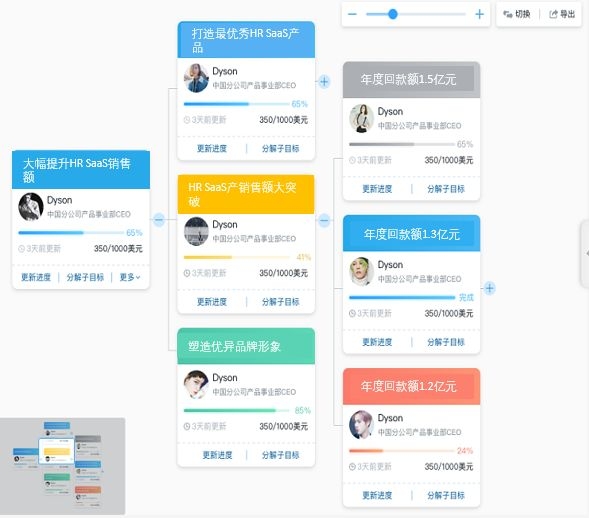Collapse children of 大幅提升HR SaaS销售额 card
589x518 pixels.
[159, 219]
